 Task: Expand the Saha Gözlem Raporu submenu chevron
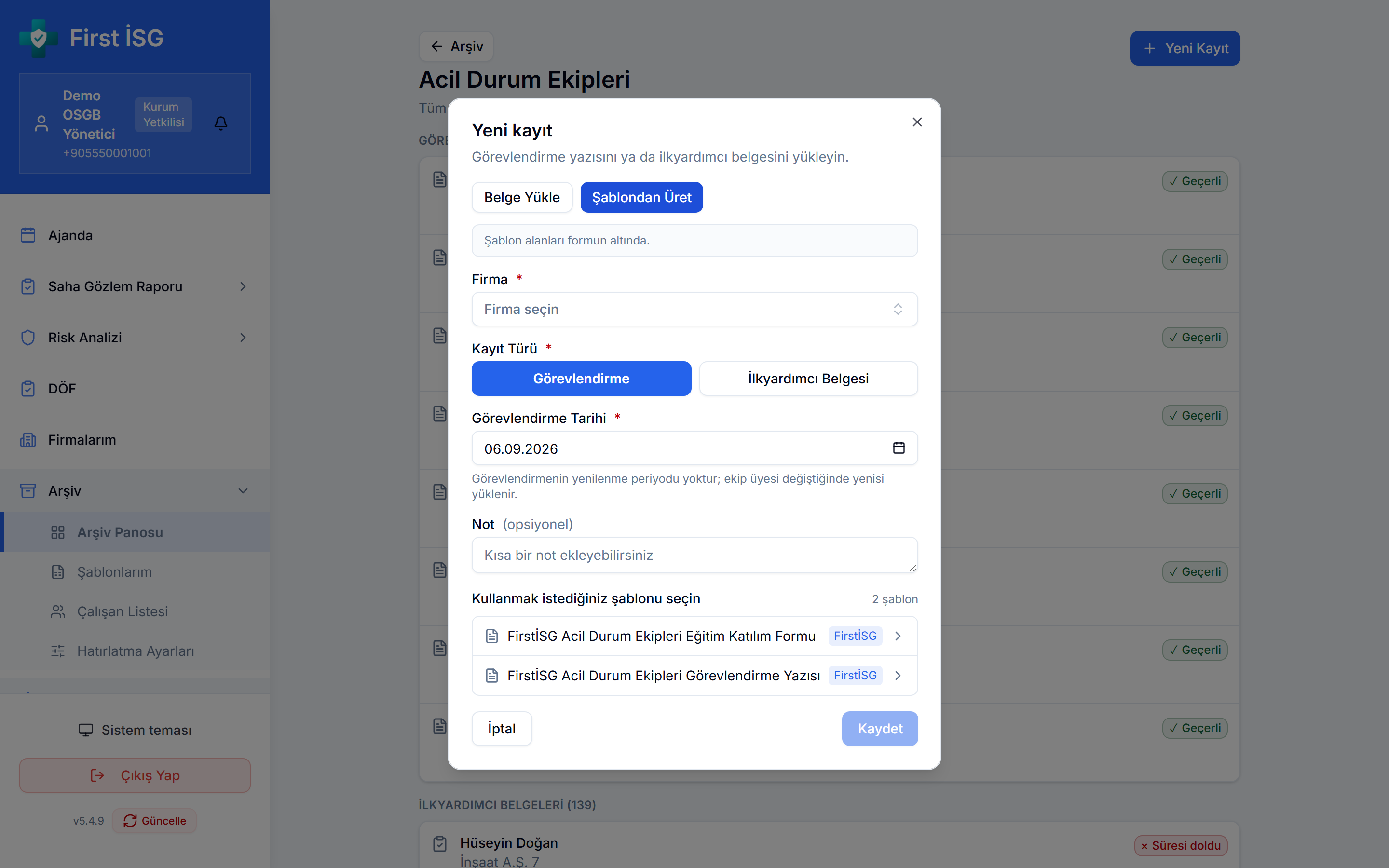(x=244, y=286)
